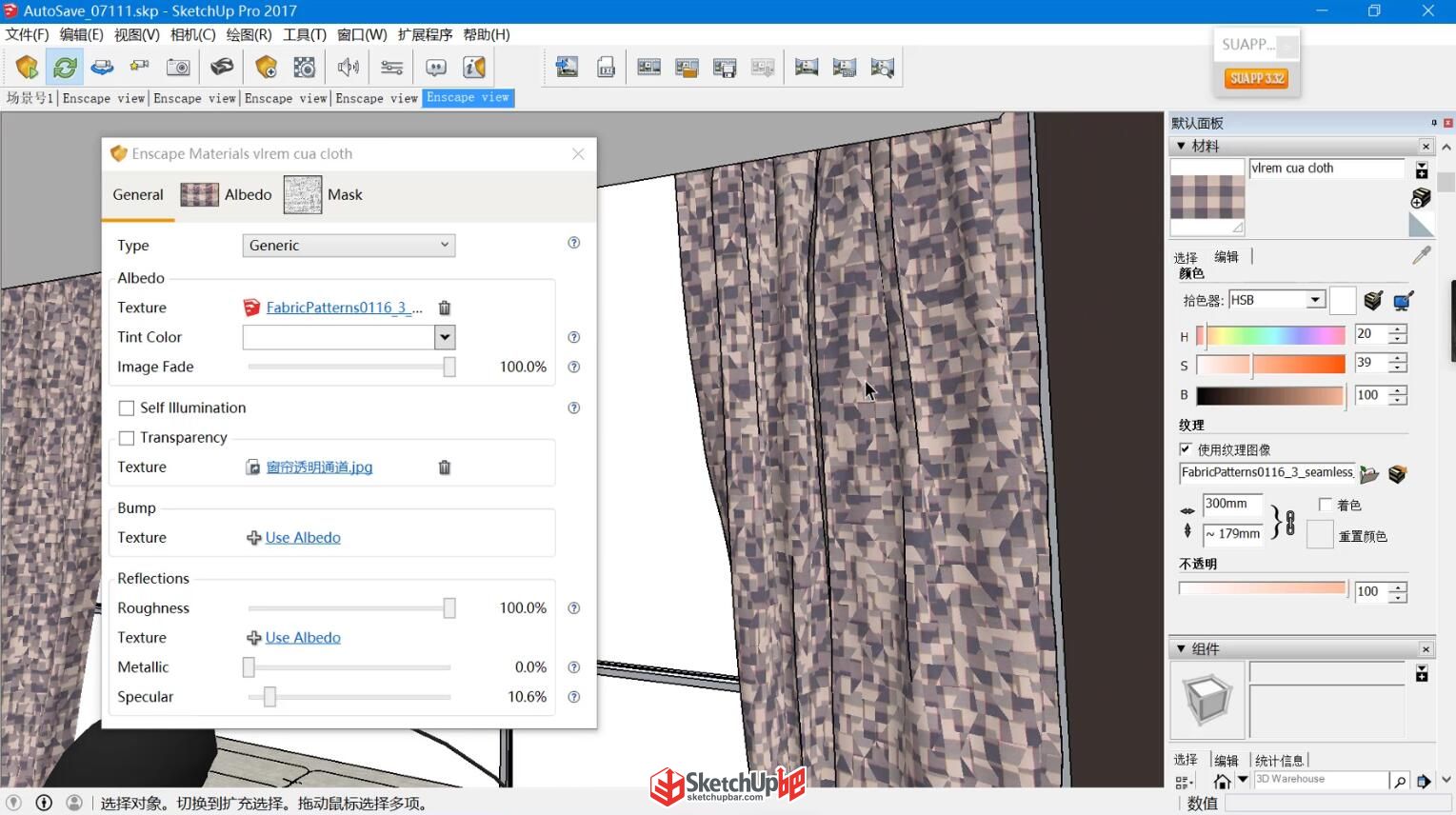Switch to the 选择 tab in materials panel
The height and width of the screenshot is (815, 1456).
1186,256
